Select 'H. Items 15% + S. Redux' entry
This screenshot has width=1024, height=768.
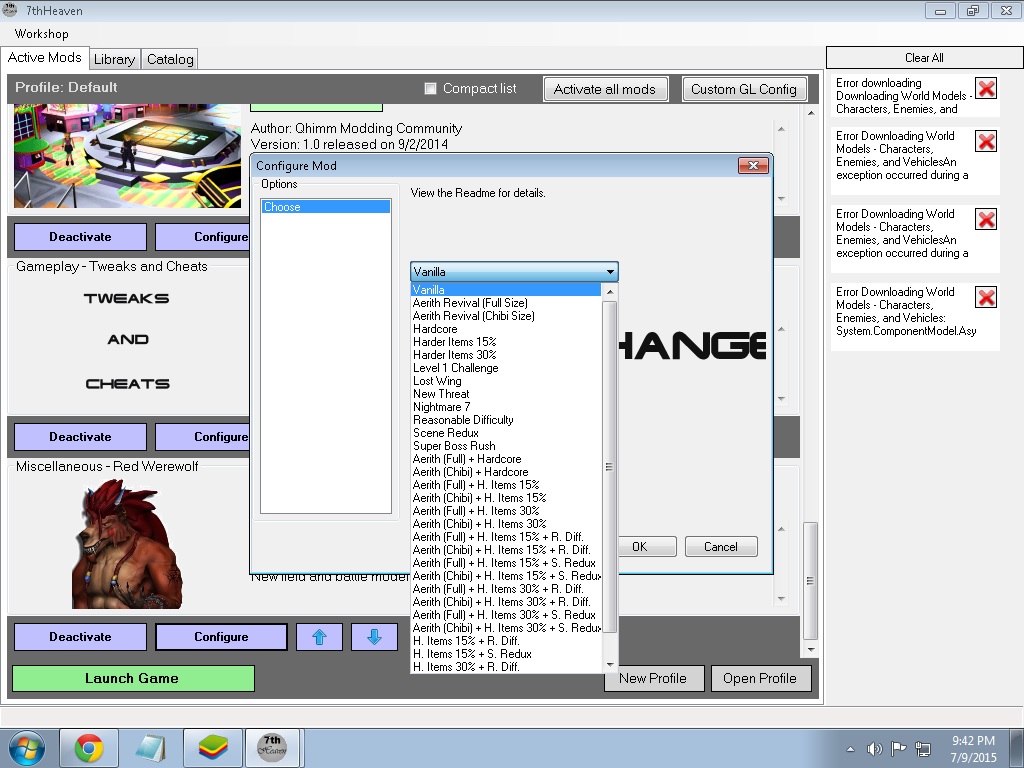coord(506,654)
